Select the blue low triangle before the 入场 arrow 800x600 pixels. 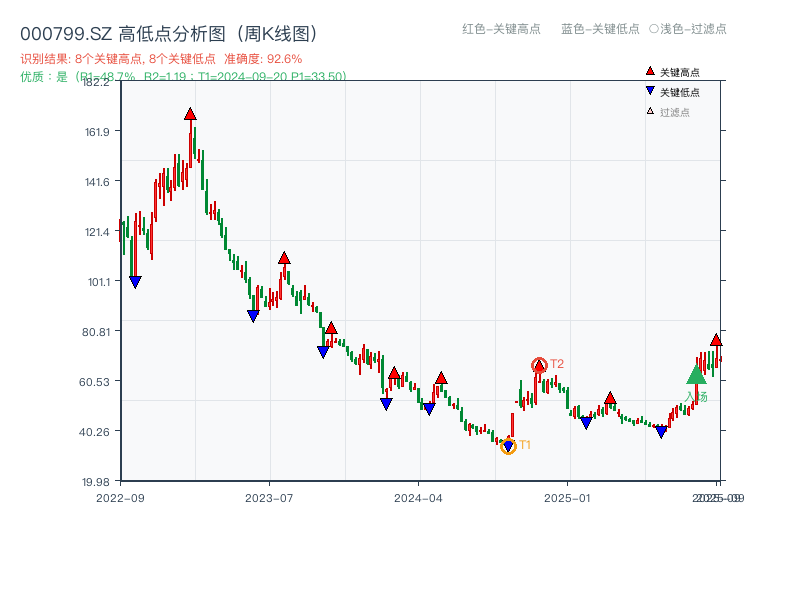(661, 431)
